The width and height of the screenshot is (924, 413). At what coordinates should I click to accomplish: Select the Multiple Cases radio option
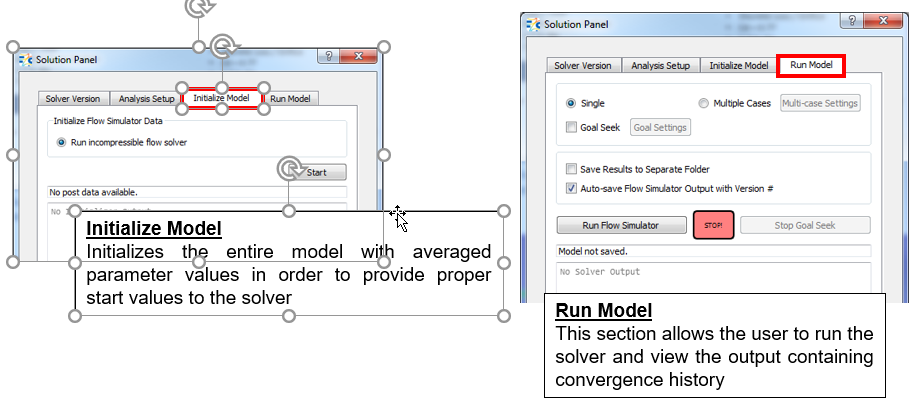pos(704,103)
